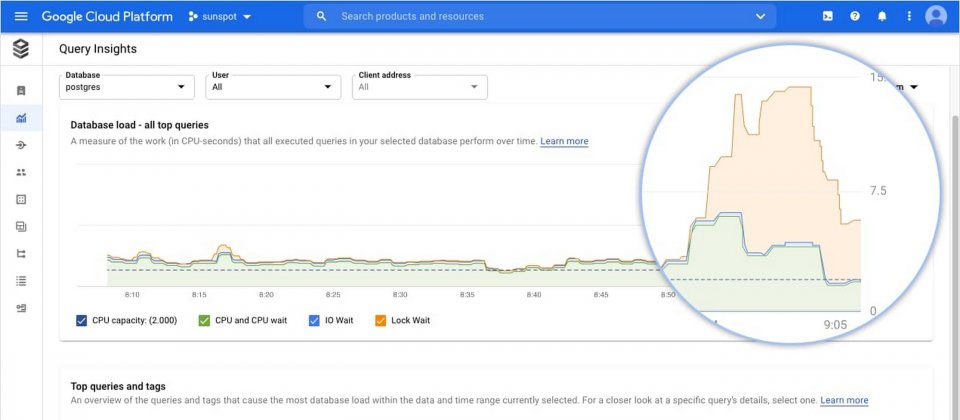Click the 8:10 time label on chart axis
960x420 pixels.
tap(132, 295)
